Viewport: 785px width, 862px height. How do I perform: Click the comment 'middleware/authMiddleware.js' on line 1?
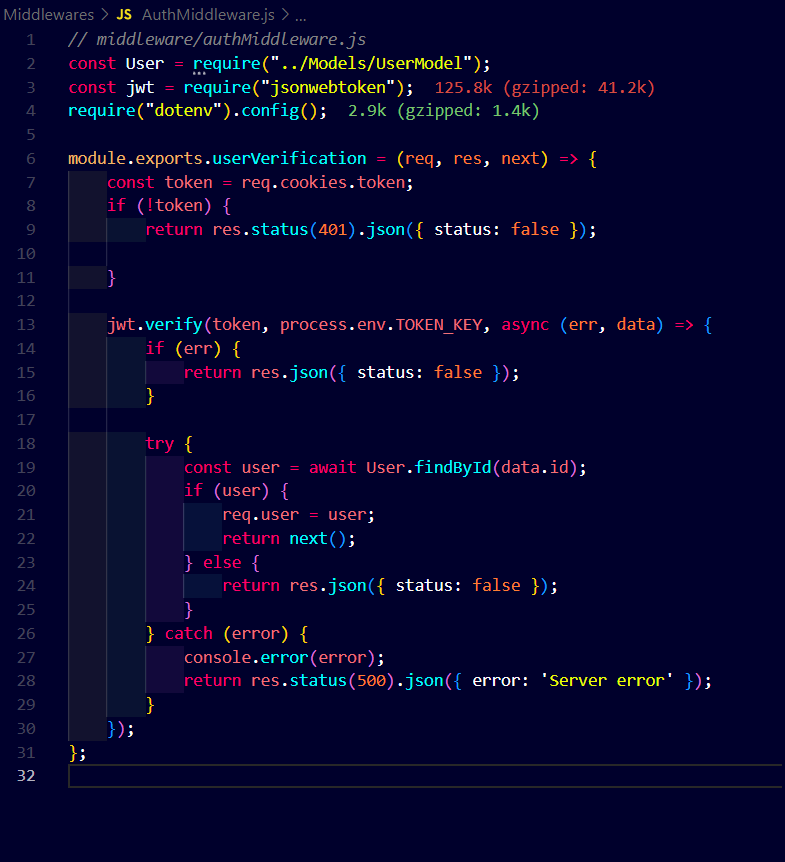pos(231,40)
